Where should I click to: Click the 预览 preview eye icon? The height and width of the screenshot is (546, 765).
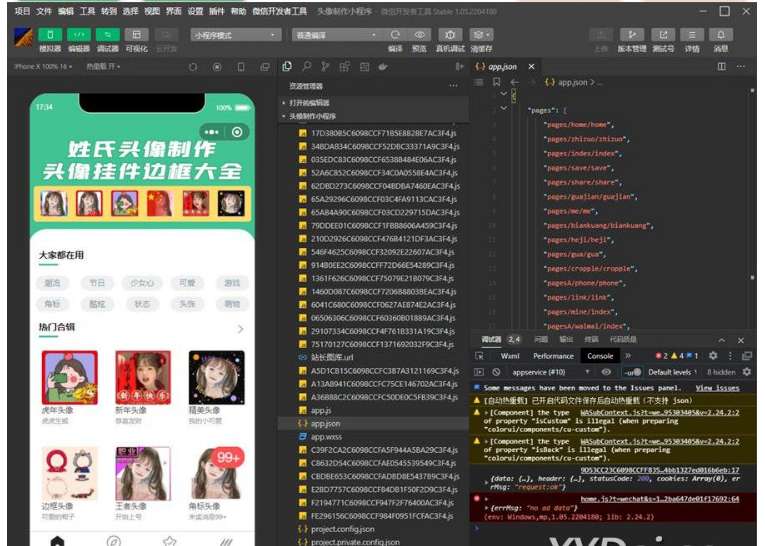(420, 34)
